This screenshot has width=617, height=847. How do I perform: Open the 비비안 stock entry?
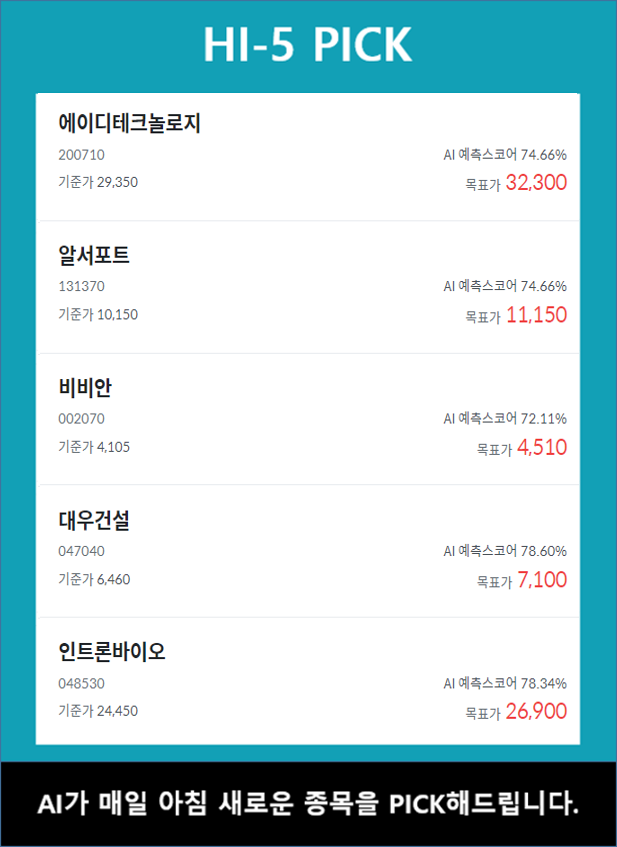[x=85, y=388]
